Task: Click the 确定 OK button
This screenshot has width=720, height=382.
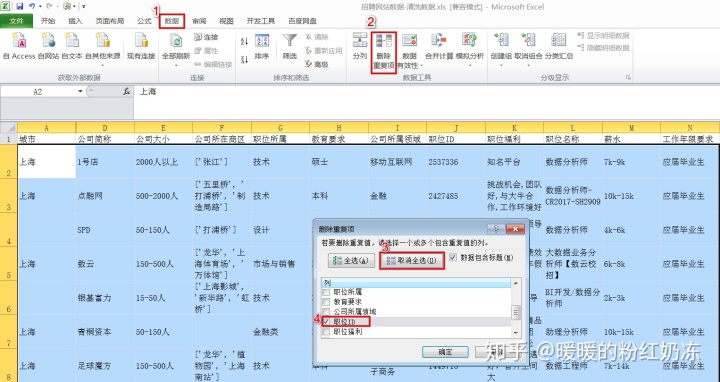Action: pos(445,352)
